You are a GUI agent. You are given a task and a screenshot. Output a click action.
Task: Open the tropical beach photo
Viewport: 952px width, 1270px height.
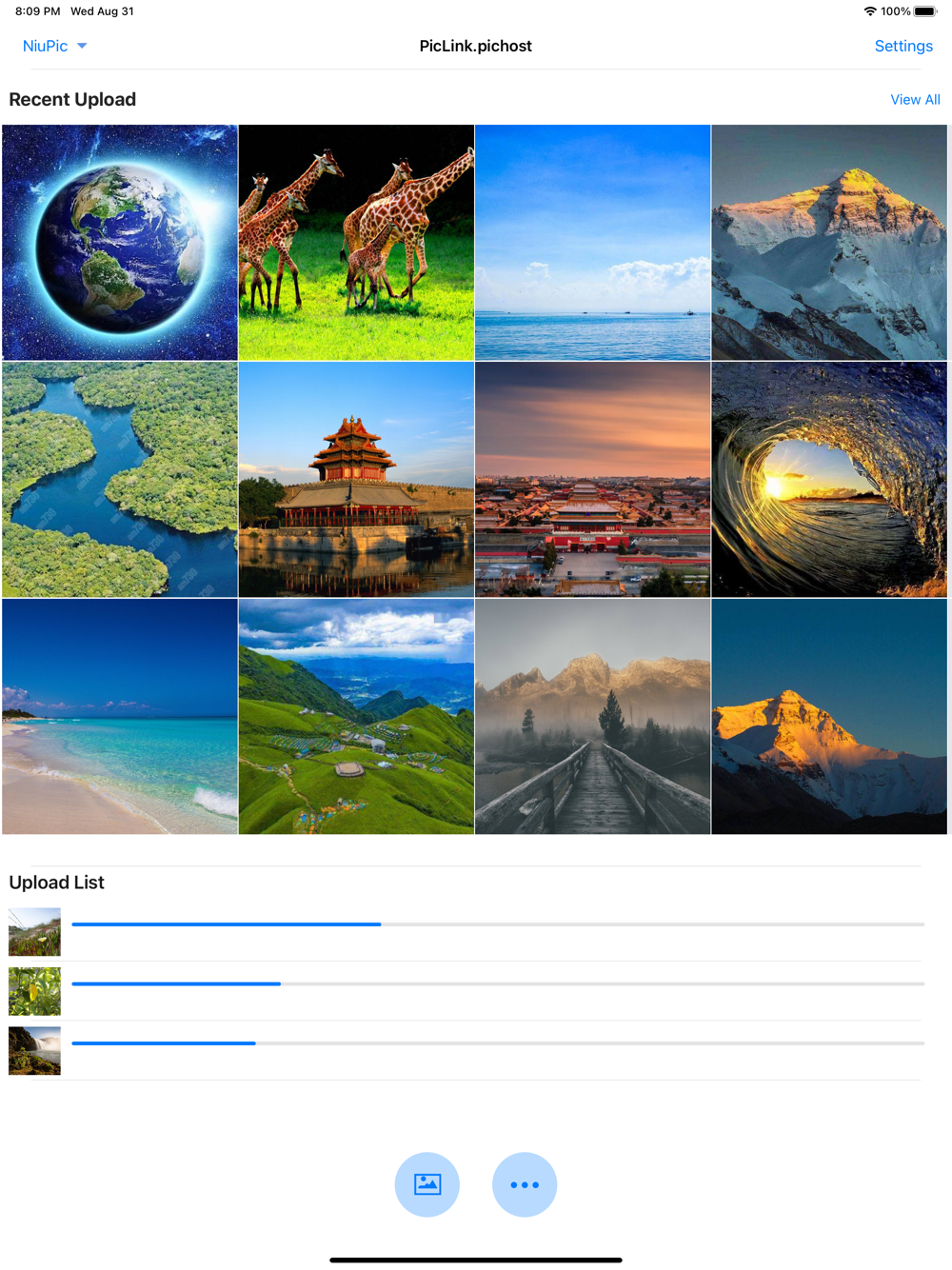pos(120,717)
